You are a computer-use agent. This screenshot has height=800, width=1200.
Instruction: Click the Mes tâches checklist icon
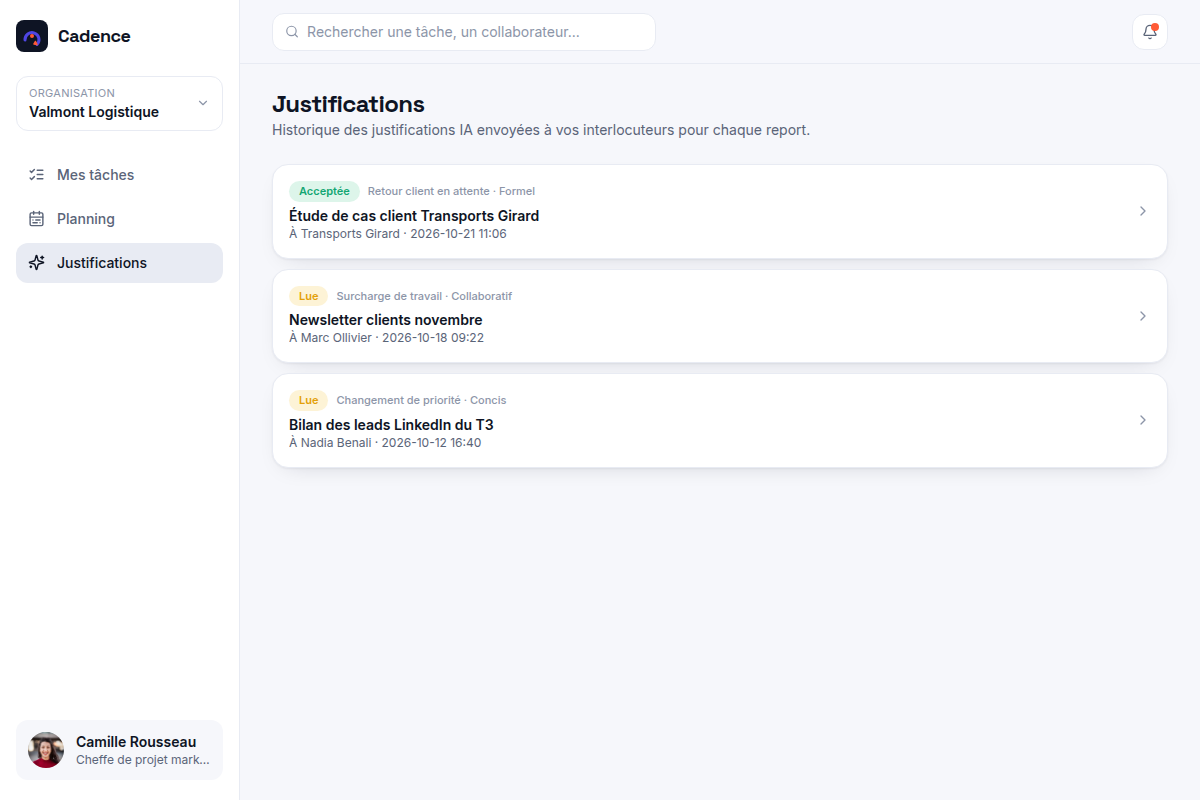[37, 175]
